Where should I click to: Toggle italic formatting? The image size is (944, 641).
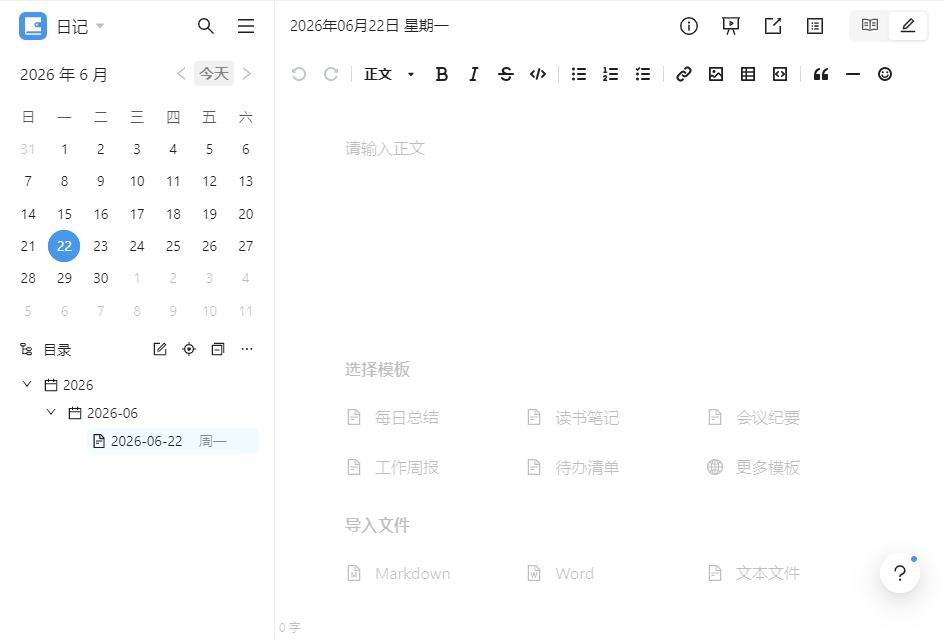pos(474,74)
